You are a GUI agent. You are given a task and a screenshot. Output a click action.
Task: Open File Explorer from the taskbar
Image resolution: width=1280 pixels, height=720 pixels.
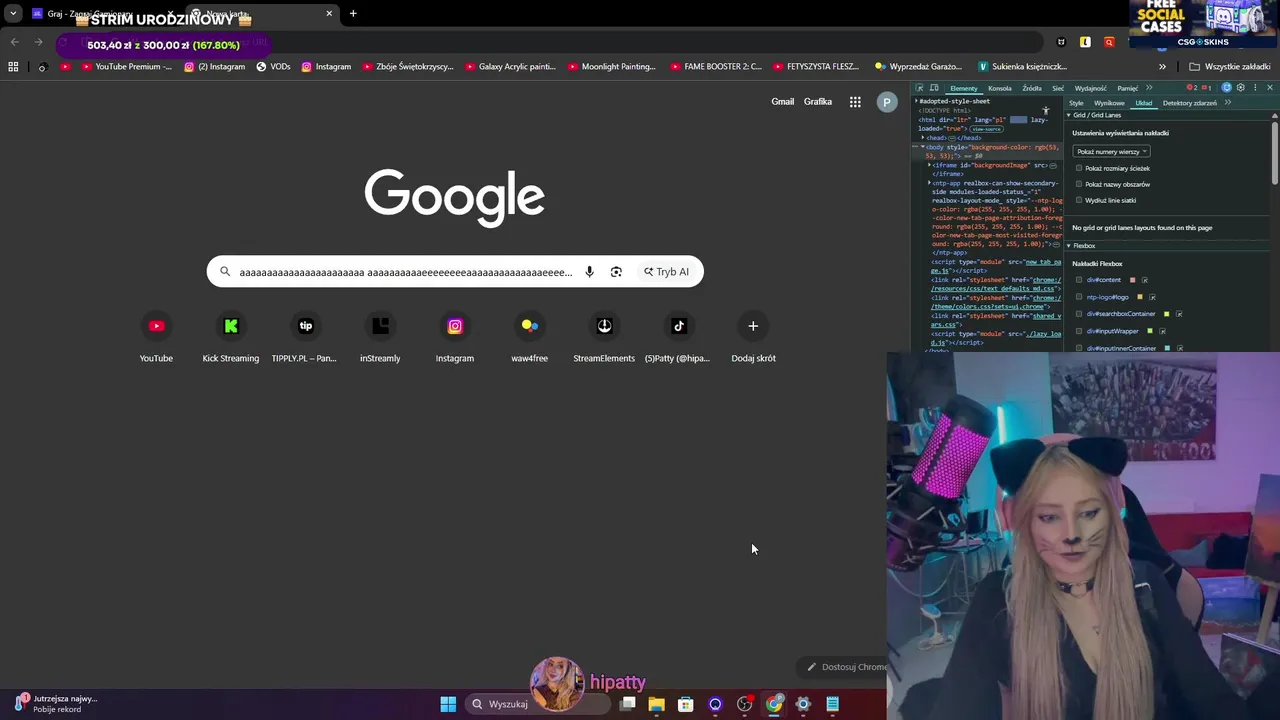tap(656, 704)
